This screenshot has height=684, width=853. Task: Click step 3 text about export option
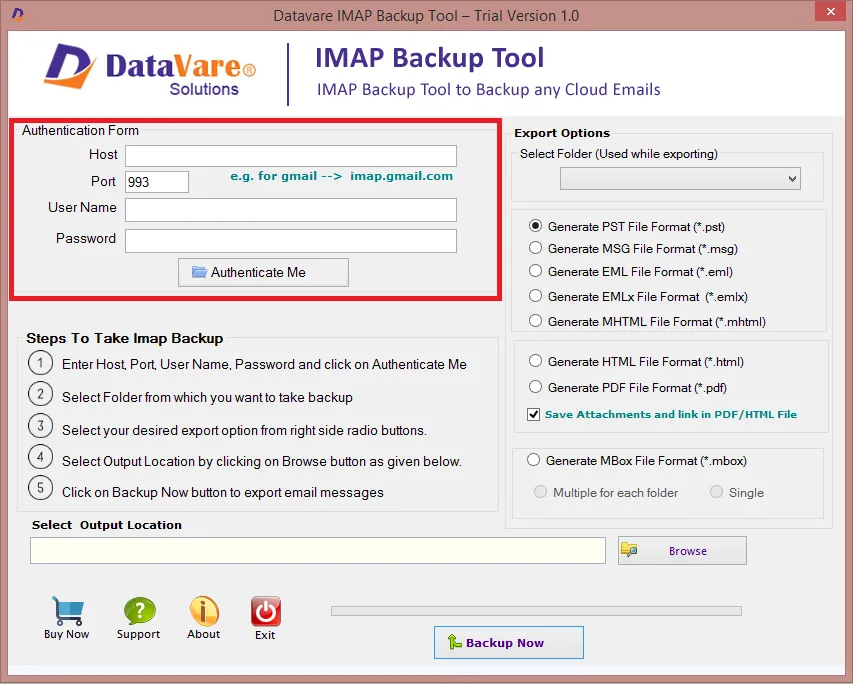tap(244, 430)
